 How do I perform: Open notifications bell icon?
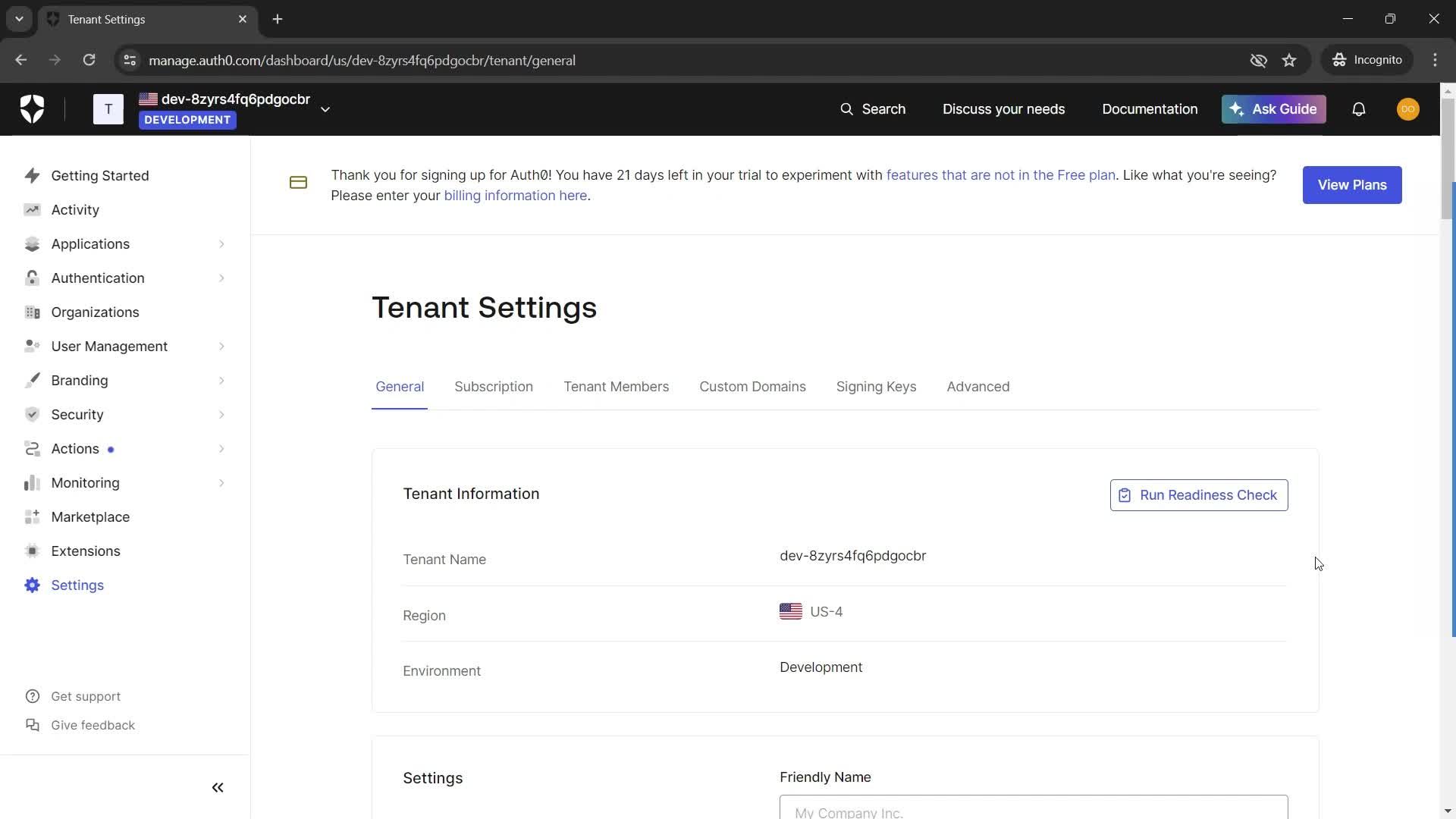1359,109
